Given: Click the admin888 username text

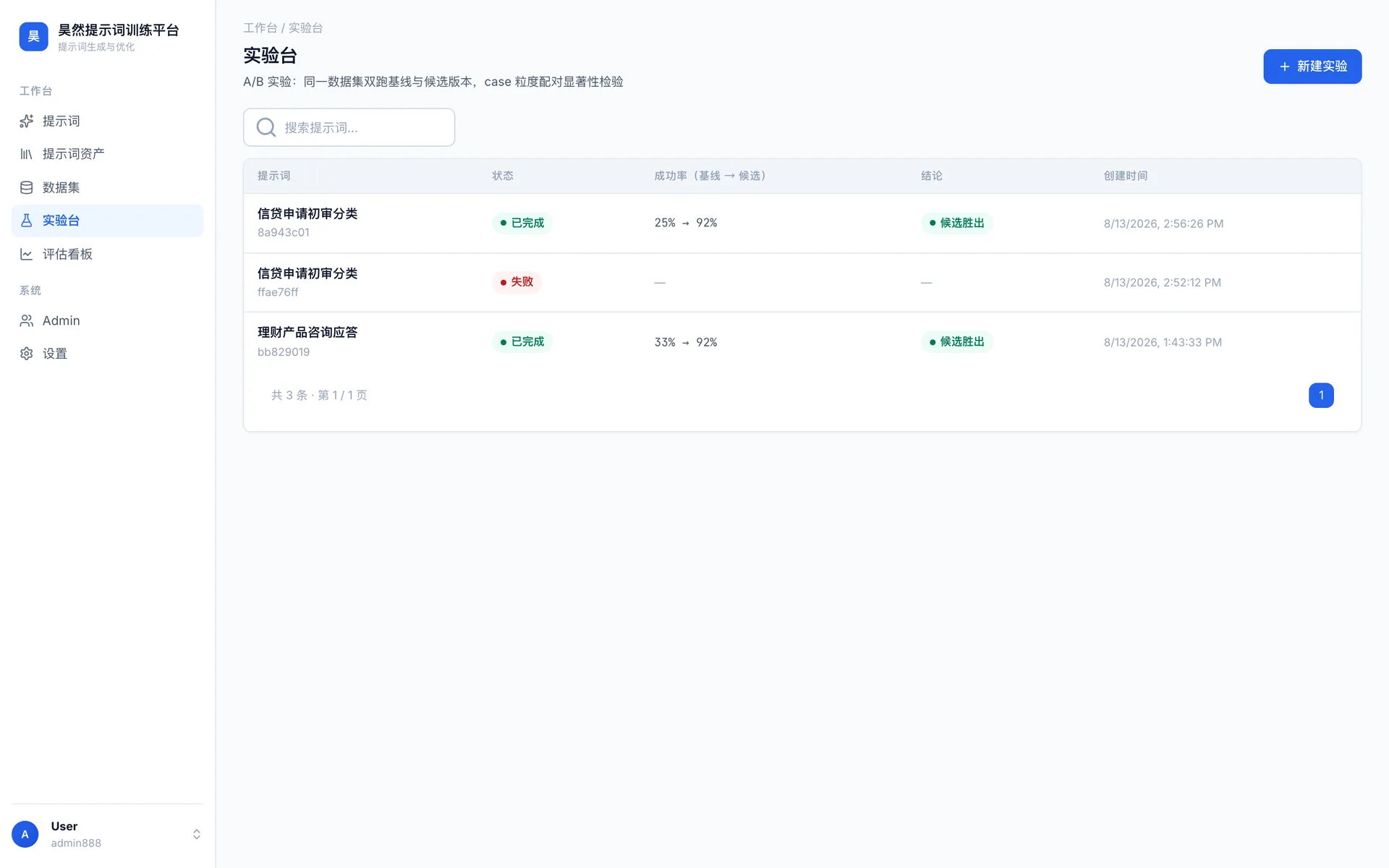Looking at the screenshot, I should coord(76,843).
